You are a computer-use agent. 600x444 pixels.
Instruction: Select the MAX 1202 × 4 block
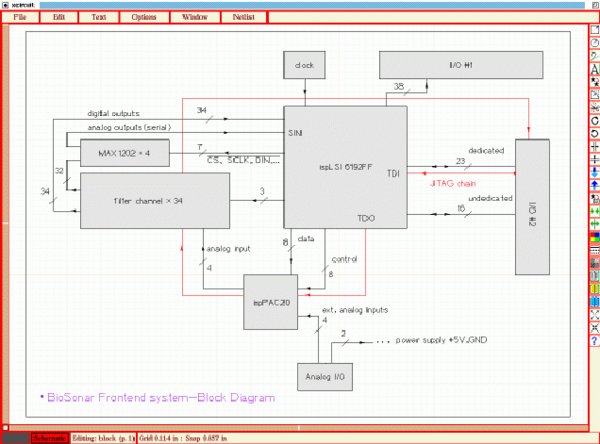pos(125,153)
